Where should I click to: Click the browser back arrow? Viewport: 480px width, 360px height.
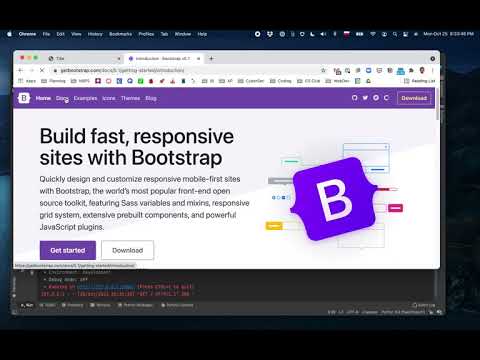(x=20, y=70)
